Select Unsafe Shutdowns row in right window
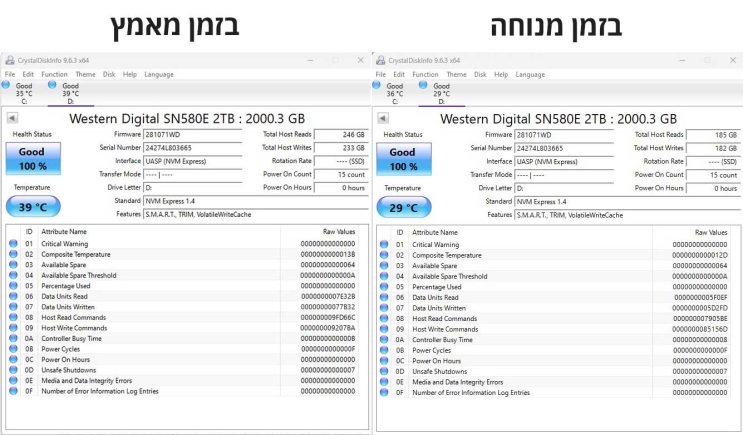The width and height of the screenshot is (743, 435). click(553, 371)
